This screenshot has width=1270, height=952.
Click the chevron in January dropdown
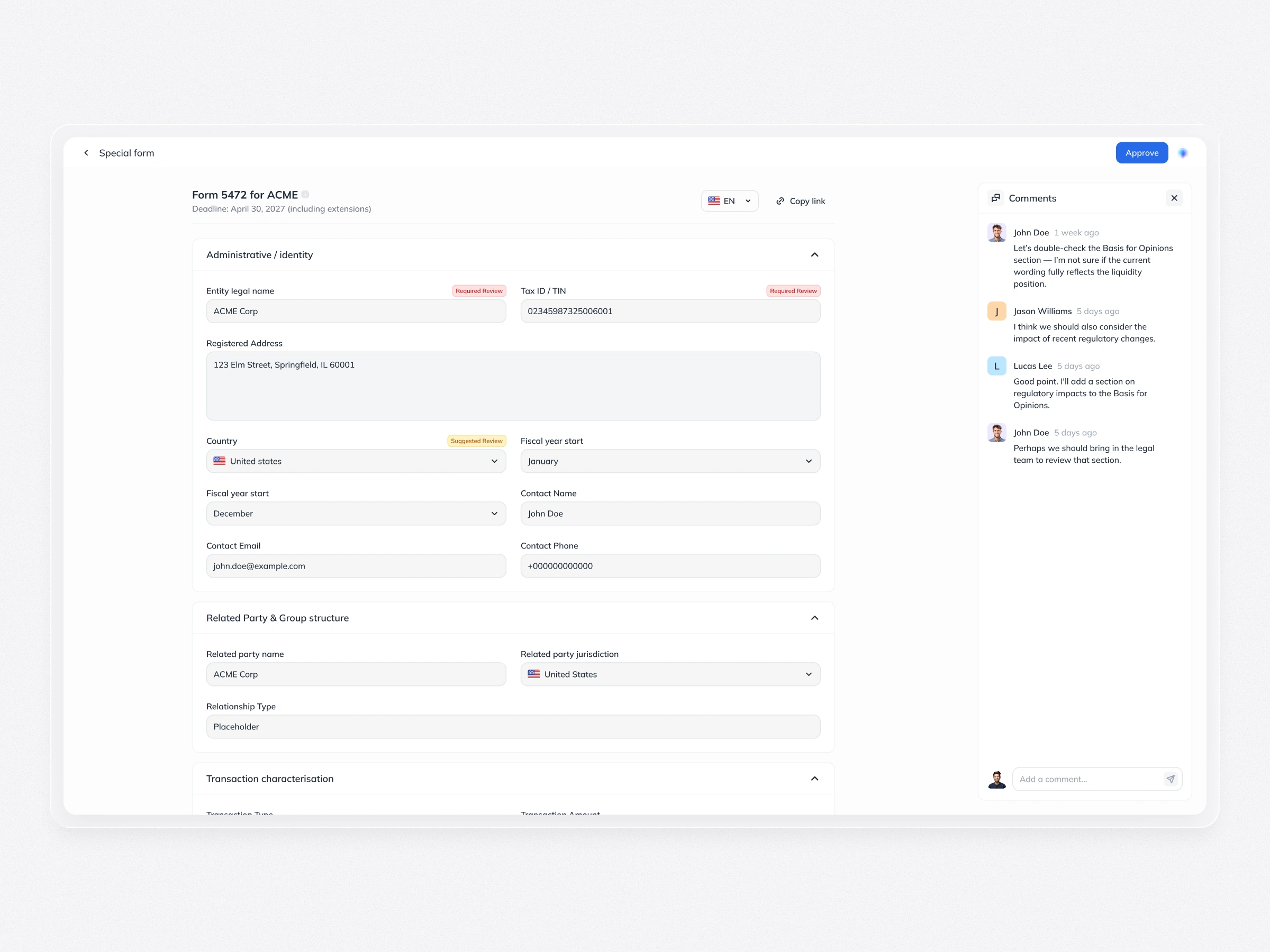[809, 461]
